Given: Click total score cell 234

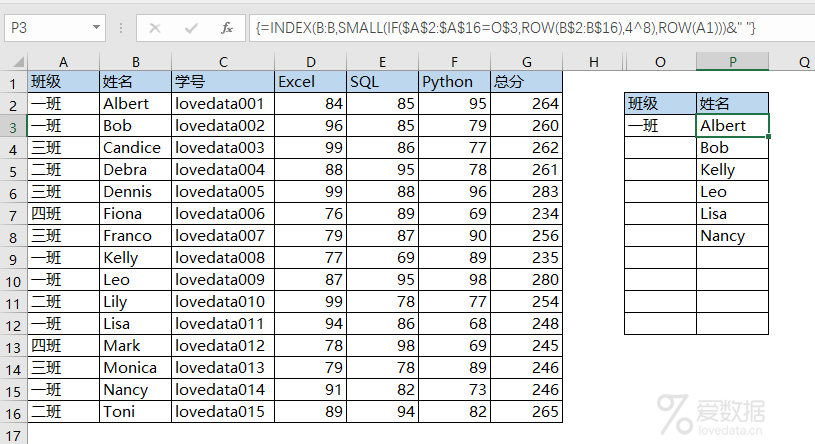Looking at the screenshot, I should (x=527, y=214).
